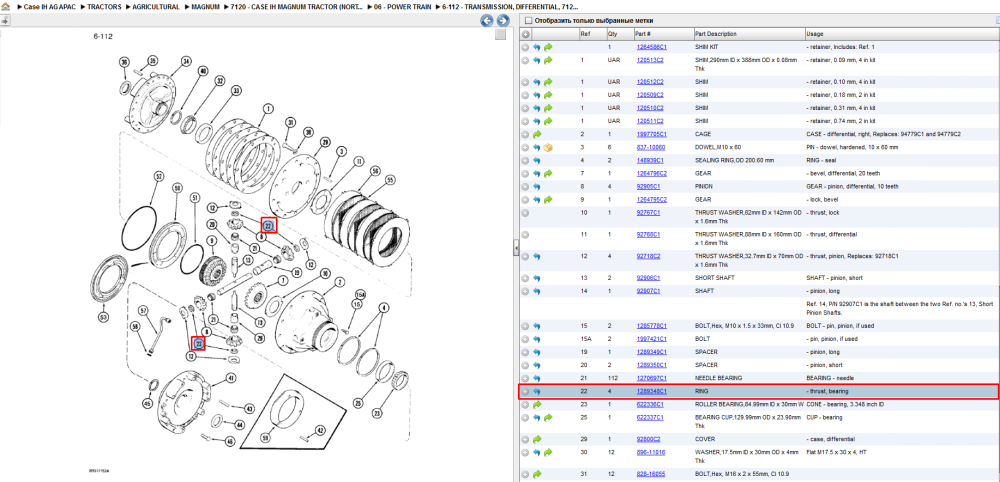Open part number 837-10060 link
Image resolution: width=1000 pixels, height=482 pixels.
[x=651, y=147]
